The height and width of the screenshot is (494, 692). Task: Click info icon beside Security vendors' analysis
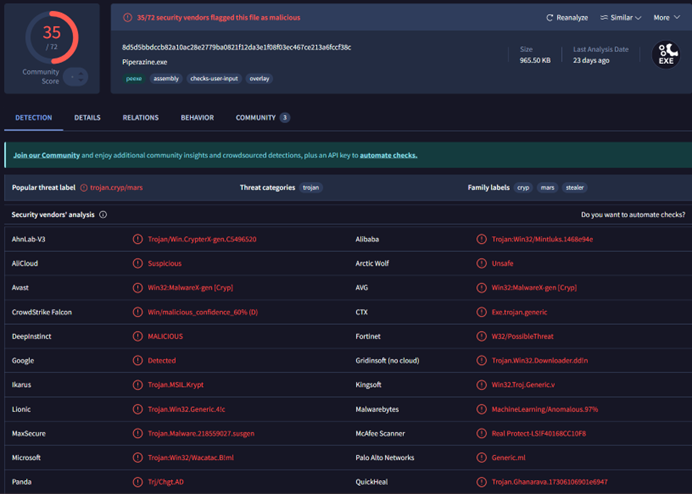point(103,215)
